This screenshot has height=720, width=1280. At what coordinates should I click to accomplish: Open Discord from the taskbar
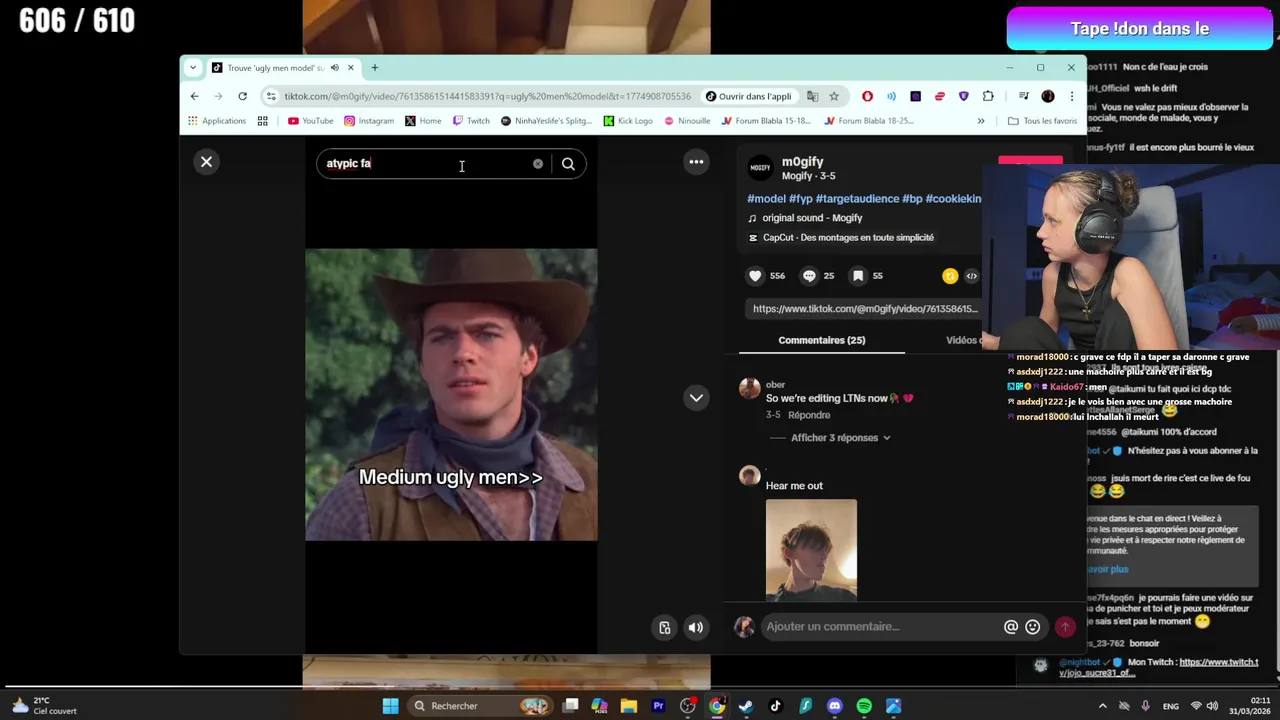coord(834,706)
